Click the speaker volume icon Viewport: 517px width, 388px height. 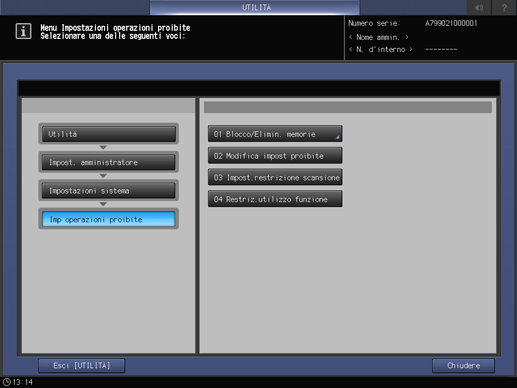pyautogui.click(x=479, y=8)
